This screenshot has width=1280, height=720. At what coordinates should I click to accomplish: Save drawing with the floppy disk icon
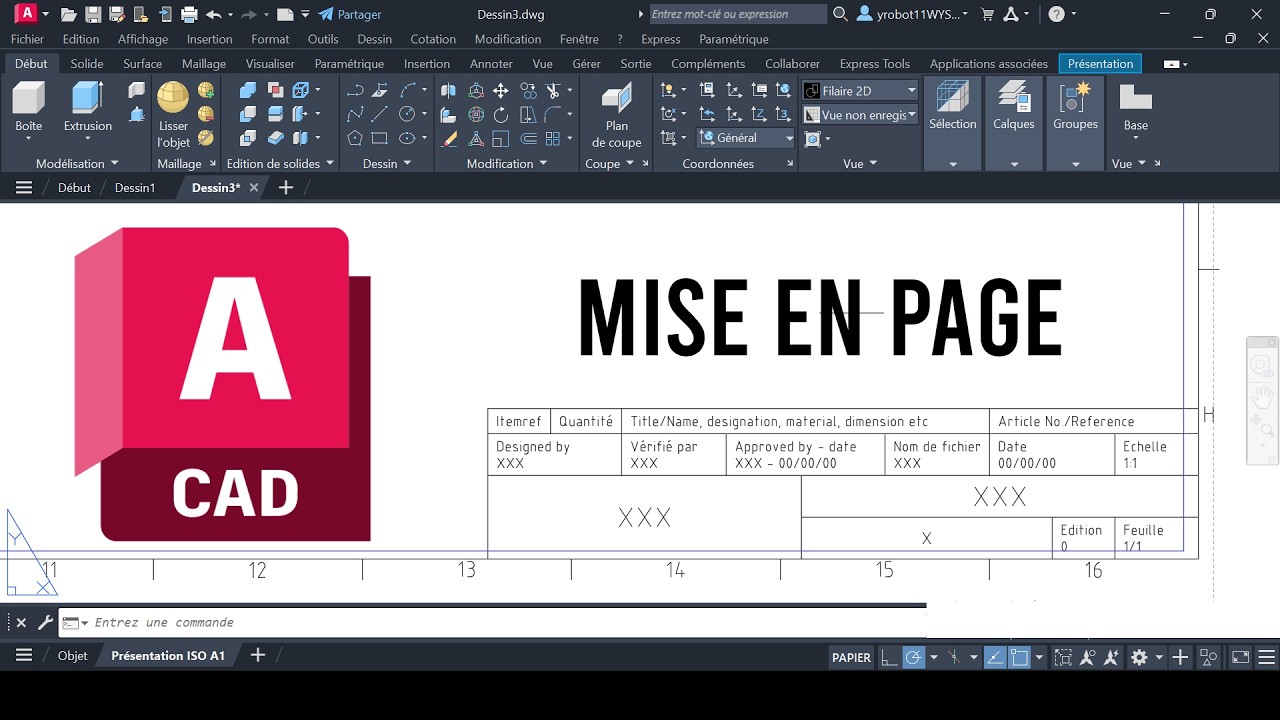pos(93,15)
